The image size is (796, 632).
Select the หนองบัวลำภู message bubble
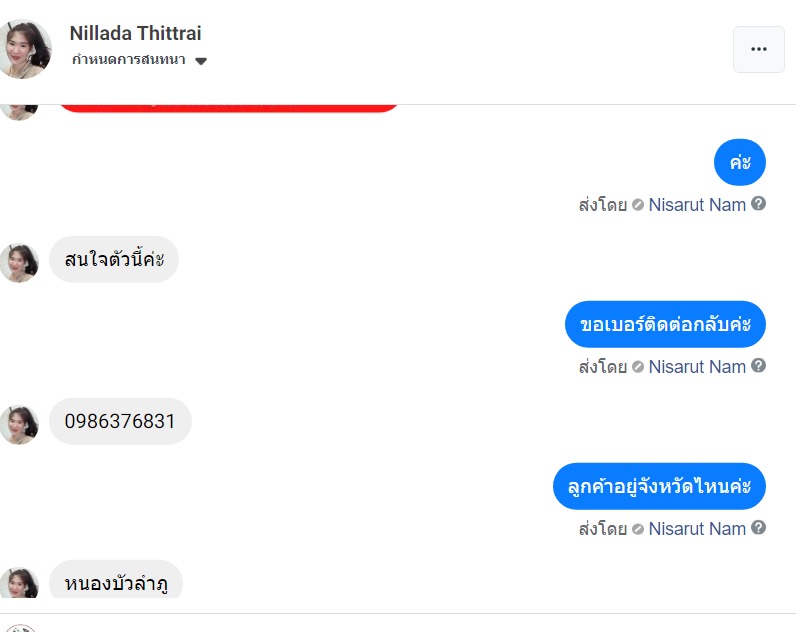point(116,581)
